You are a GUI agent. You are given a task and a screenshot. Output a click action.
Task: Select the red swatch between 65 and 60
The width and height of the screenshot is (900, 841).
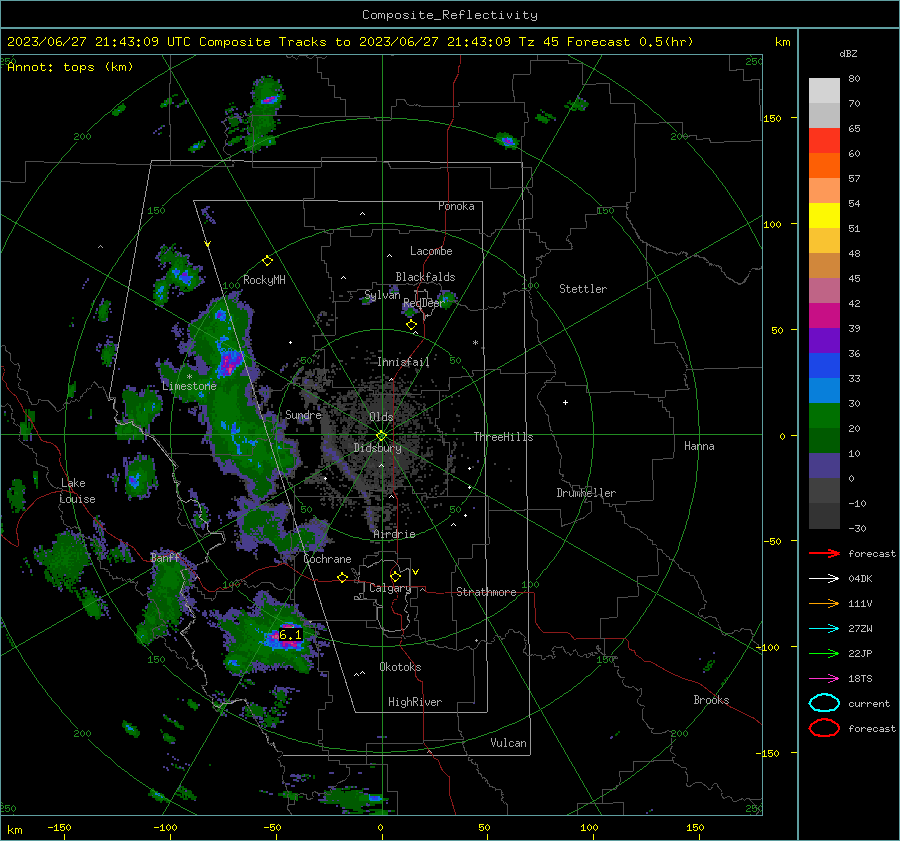[824, 141]
